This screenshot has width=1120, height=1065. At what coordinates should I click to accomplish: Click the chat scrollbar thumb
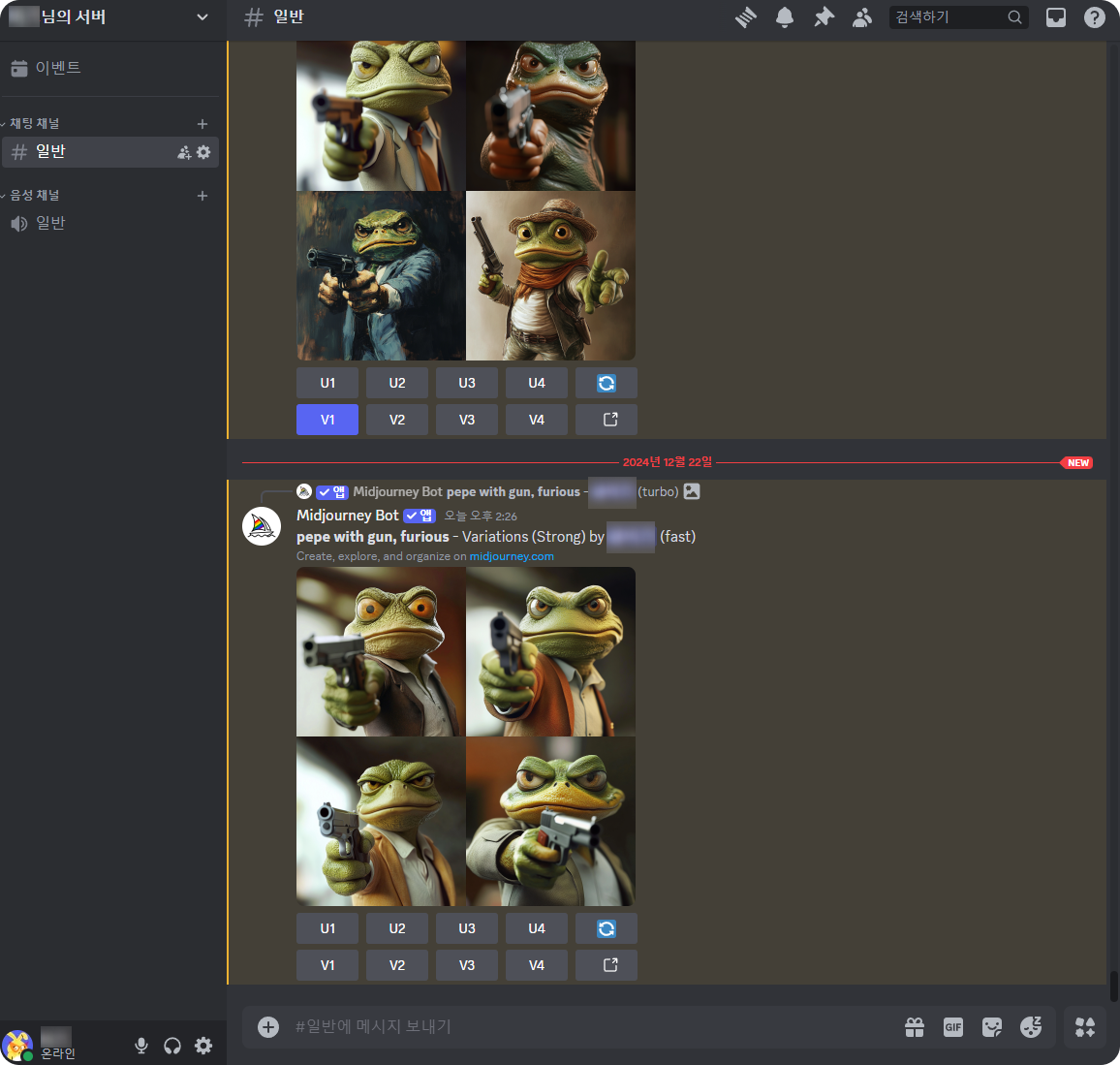click(1113, 987)
